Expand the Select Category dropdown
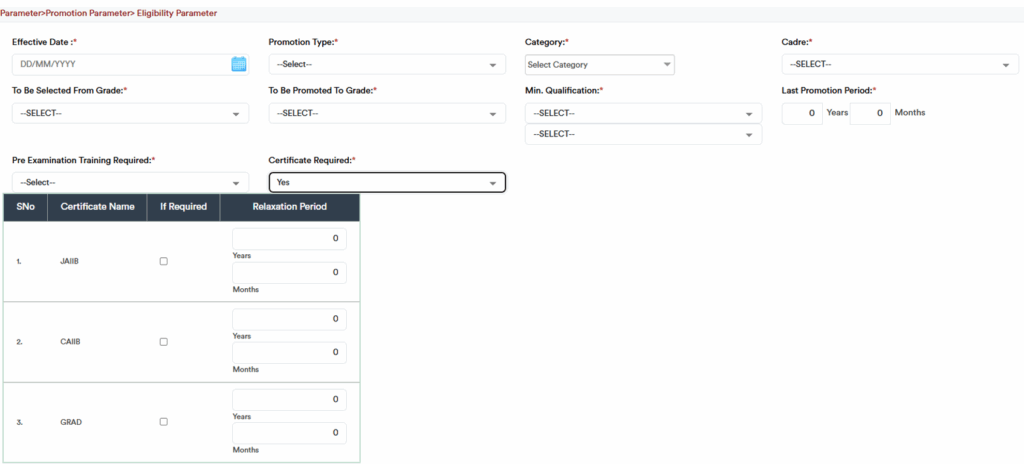Viewport: 1024px width, 464px height. pyautogui.click(x=599, y=64)
